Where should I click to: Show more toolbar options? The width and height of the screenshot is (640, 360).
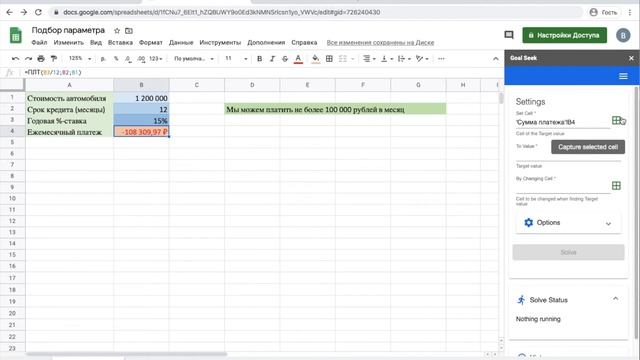click(x=441, y=59)
